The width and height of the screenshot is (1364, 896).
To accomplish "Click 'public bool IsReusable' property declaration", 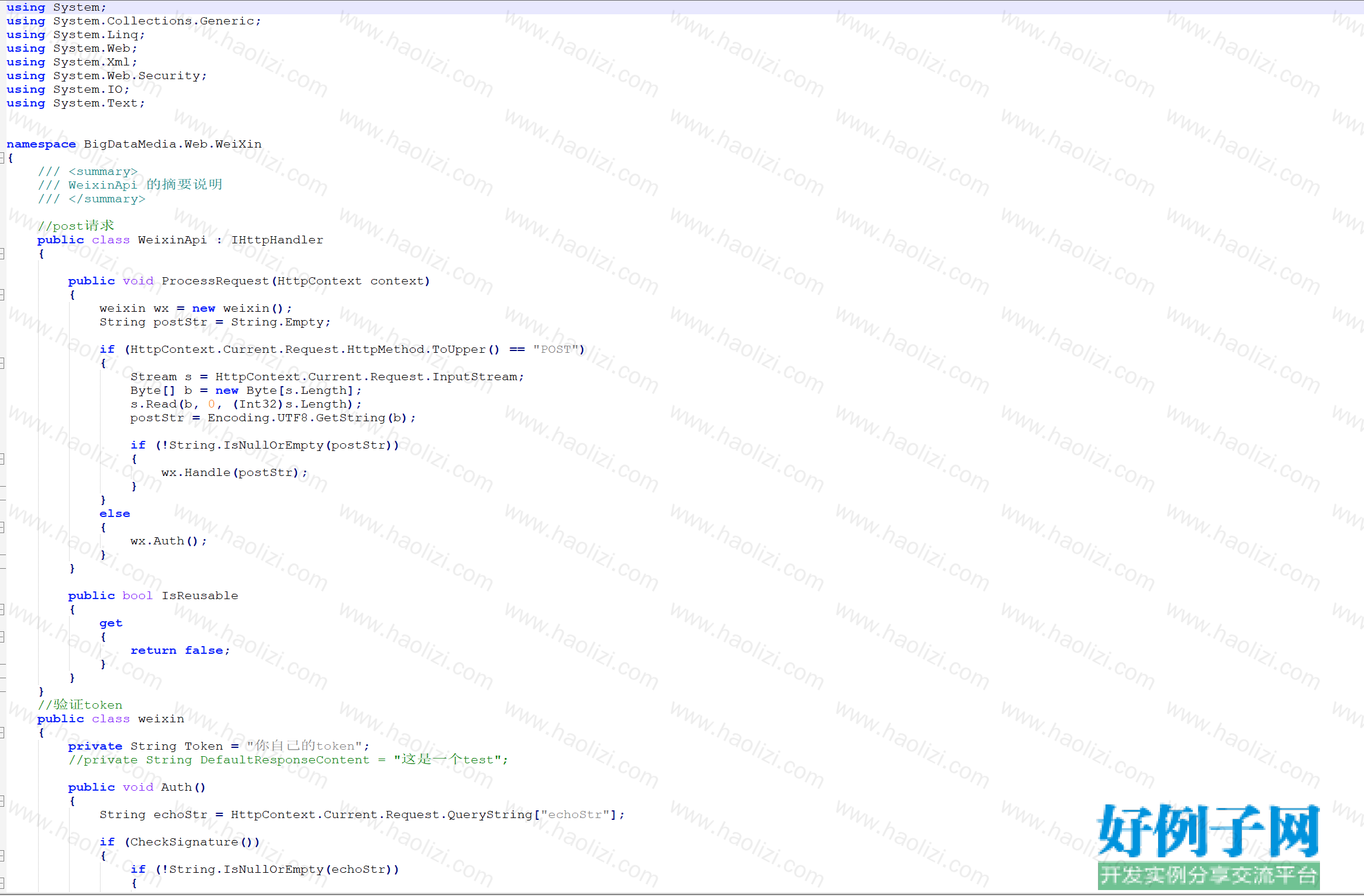I will coord(153,596).
